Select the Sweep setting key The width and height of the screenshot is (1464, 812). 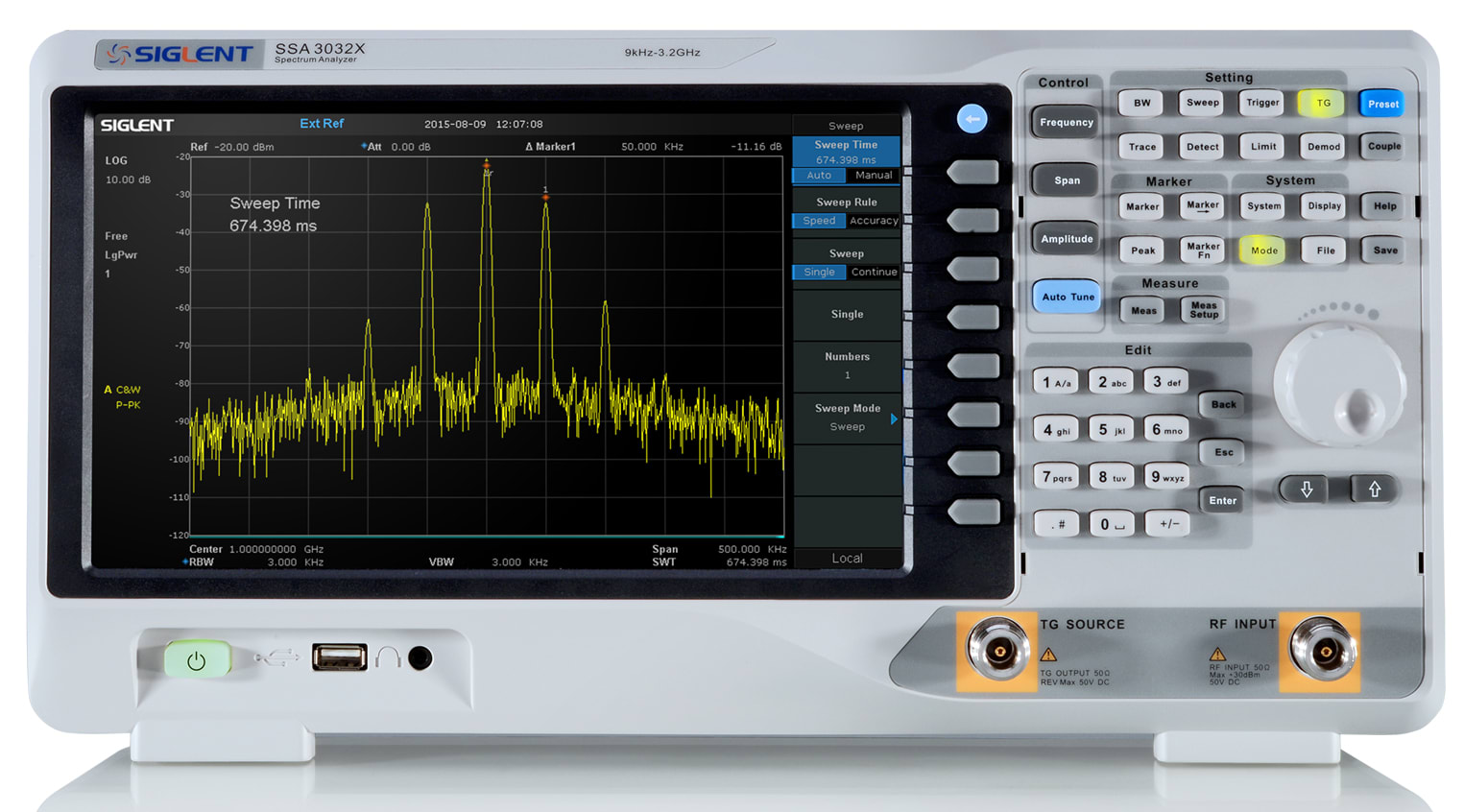coord(1202,103)
